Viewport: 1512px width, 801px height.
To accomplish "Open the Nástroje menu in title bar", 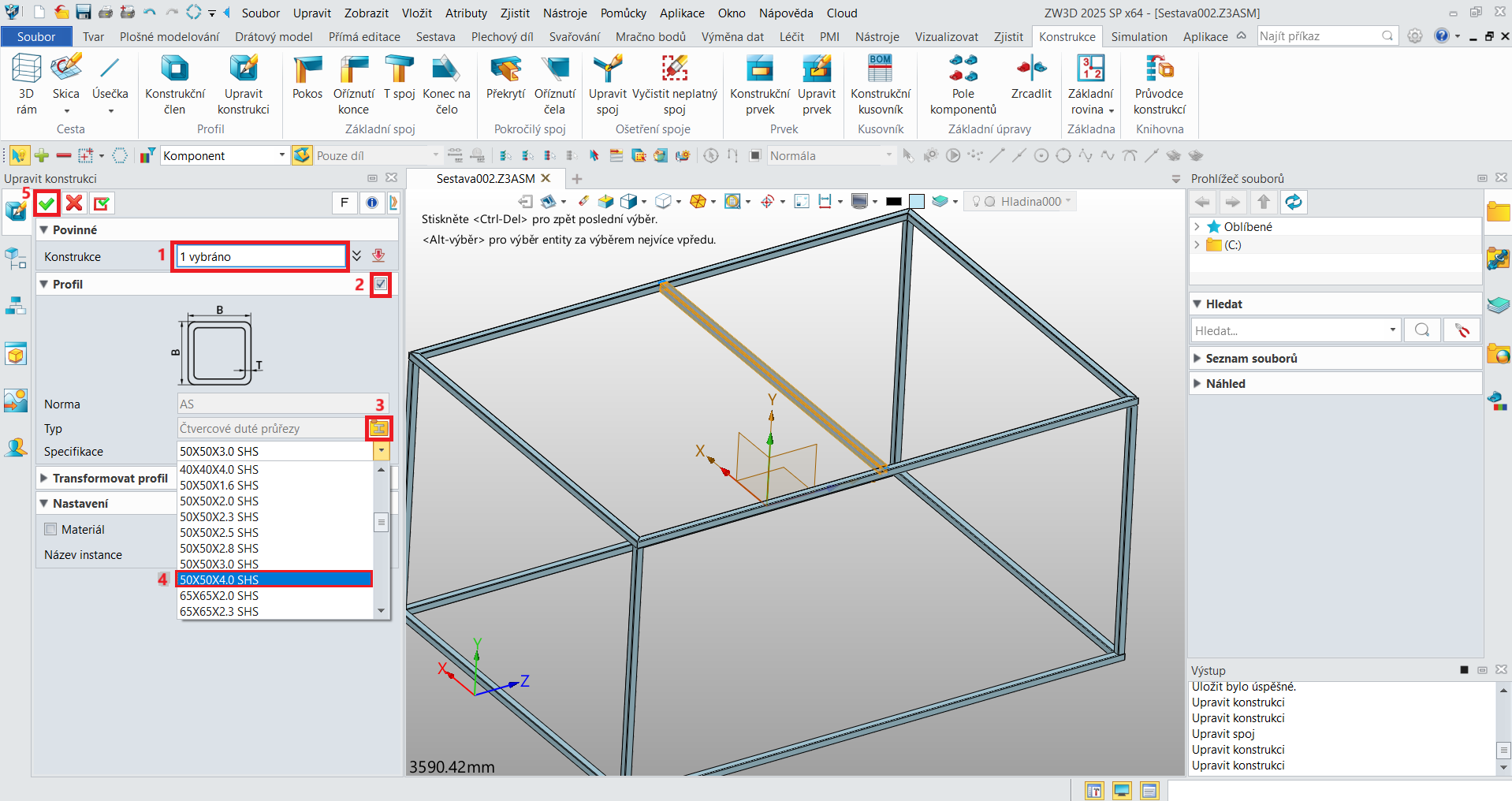I will click(564, 13).
